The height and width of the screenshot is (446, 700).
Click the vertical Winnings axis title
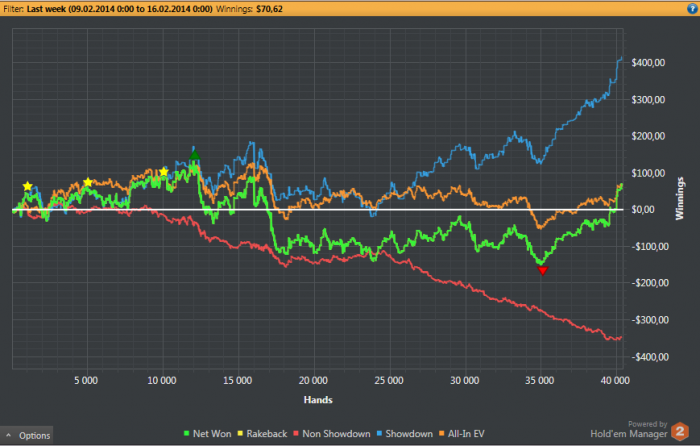tap(679, 199)
